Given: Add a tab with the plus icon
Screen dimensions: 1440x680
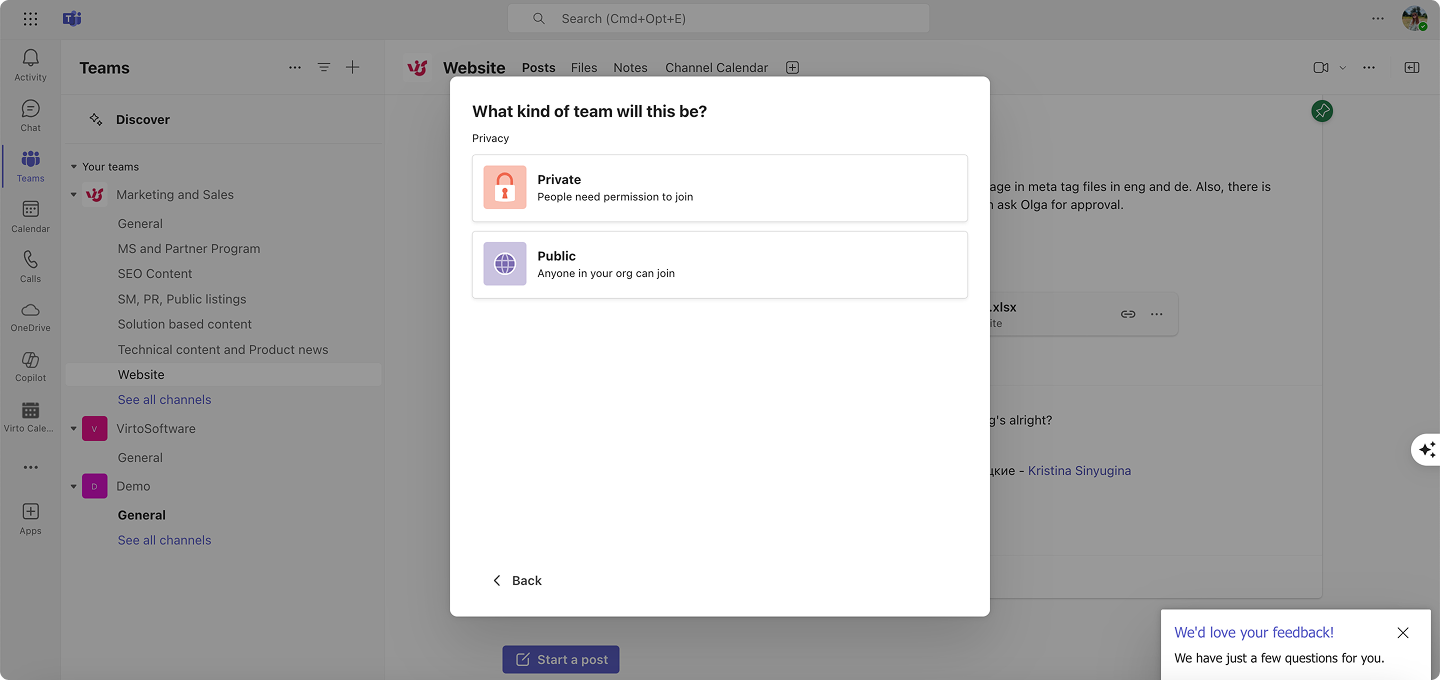Looking at the screenshot, I should coord(792,68).
